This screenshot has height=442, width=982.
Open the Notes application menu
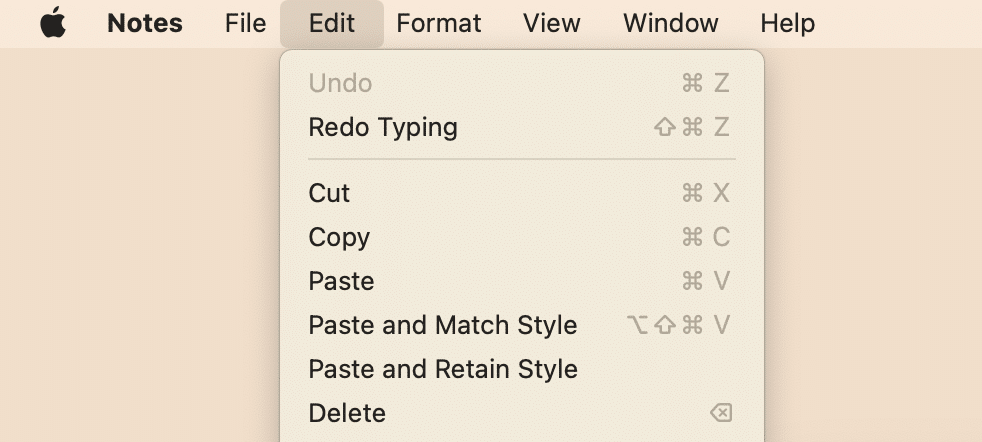[x=145, y=24]
